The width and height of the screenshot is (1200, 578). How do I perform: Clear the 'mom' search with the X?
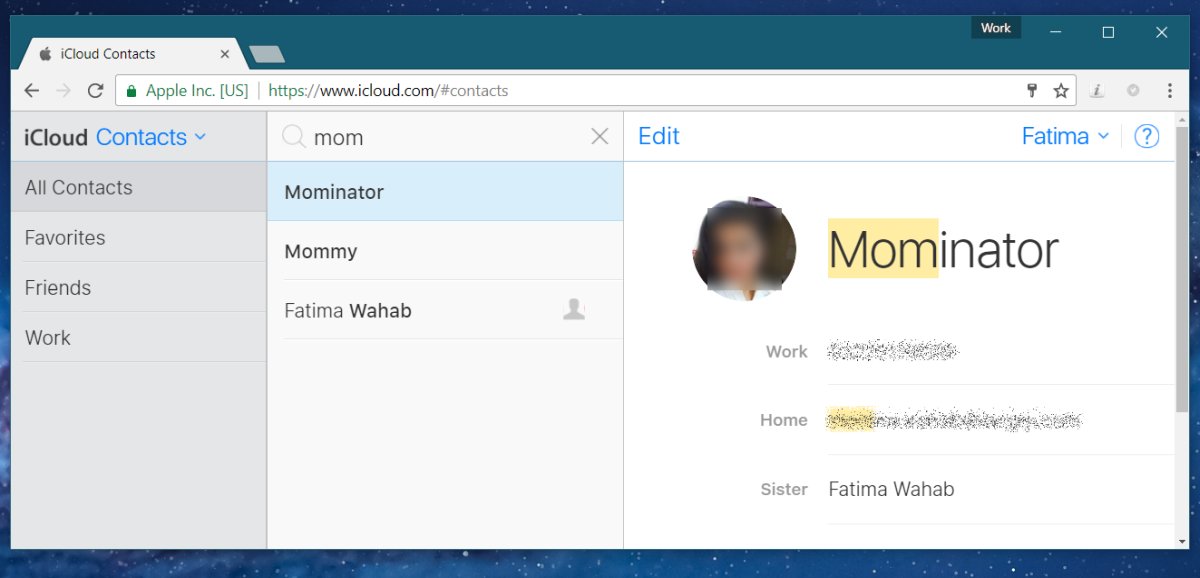coord(600,137)
